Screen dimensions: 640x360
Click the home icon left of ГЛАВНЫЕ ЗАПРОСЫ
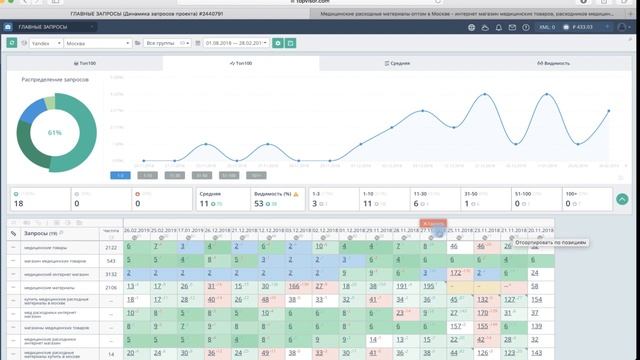[8, 27]
